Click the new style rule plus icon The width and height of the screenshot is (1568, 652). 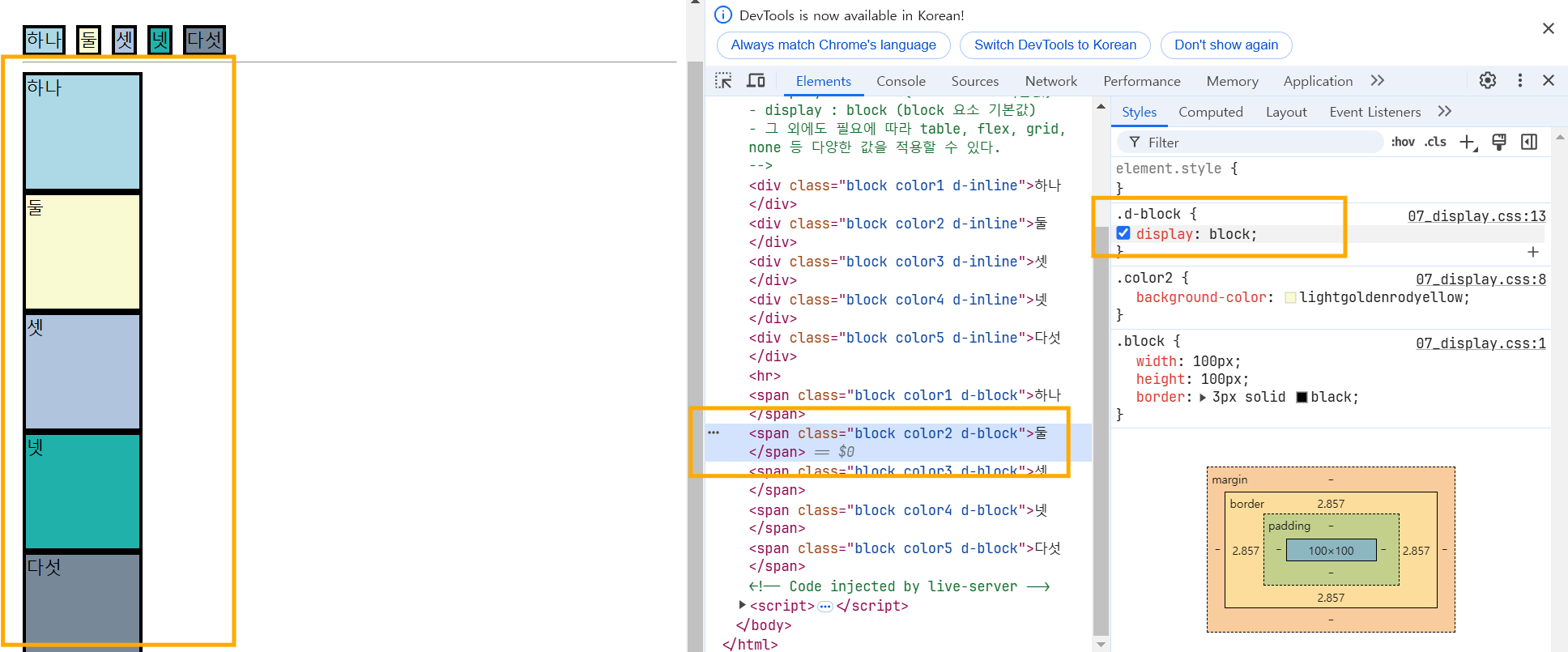pos(1468,142)
